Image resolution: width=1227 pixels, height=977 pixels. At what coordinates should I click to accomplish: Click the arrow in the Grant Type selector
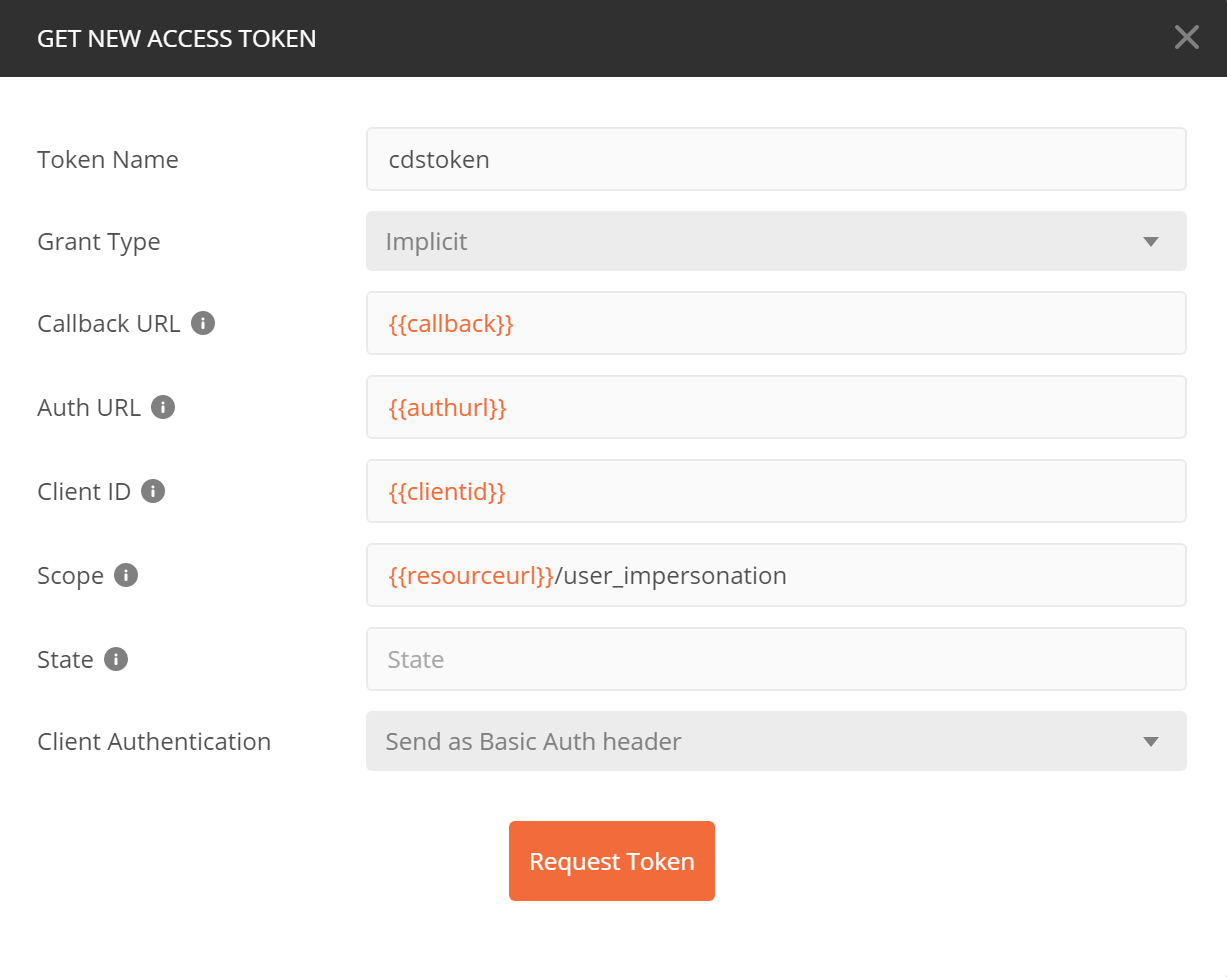[1150, 242]
